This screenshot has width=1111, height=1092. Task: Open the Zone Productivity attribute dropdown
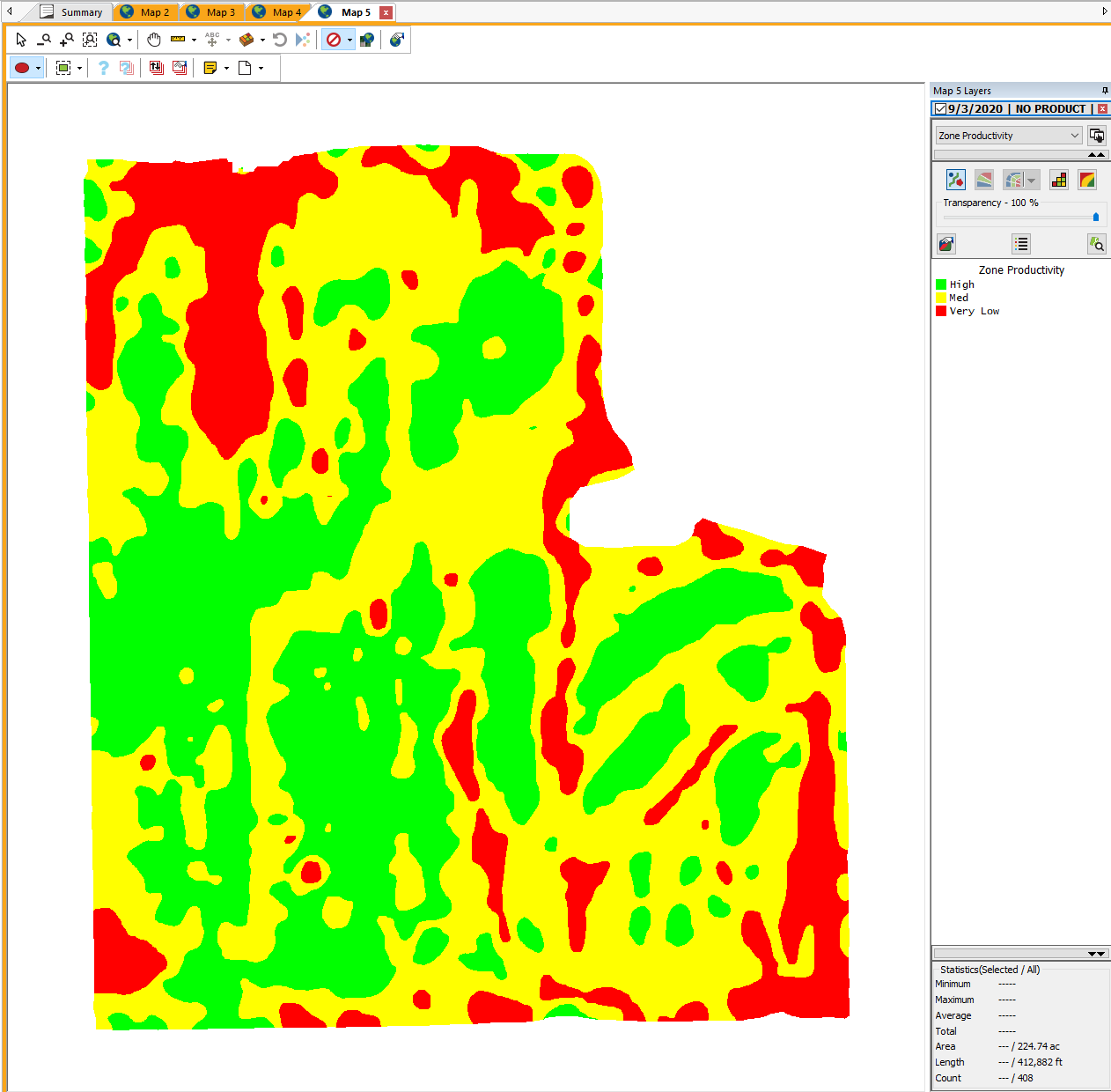tap(1009, 136)
